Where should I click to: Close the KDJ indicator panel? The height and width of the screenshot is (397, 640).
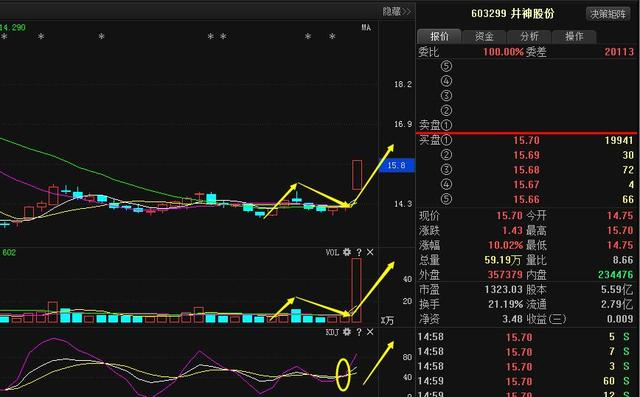(x=370, y=332)
